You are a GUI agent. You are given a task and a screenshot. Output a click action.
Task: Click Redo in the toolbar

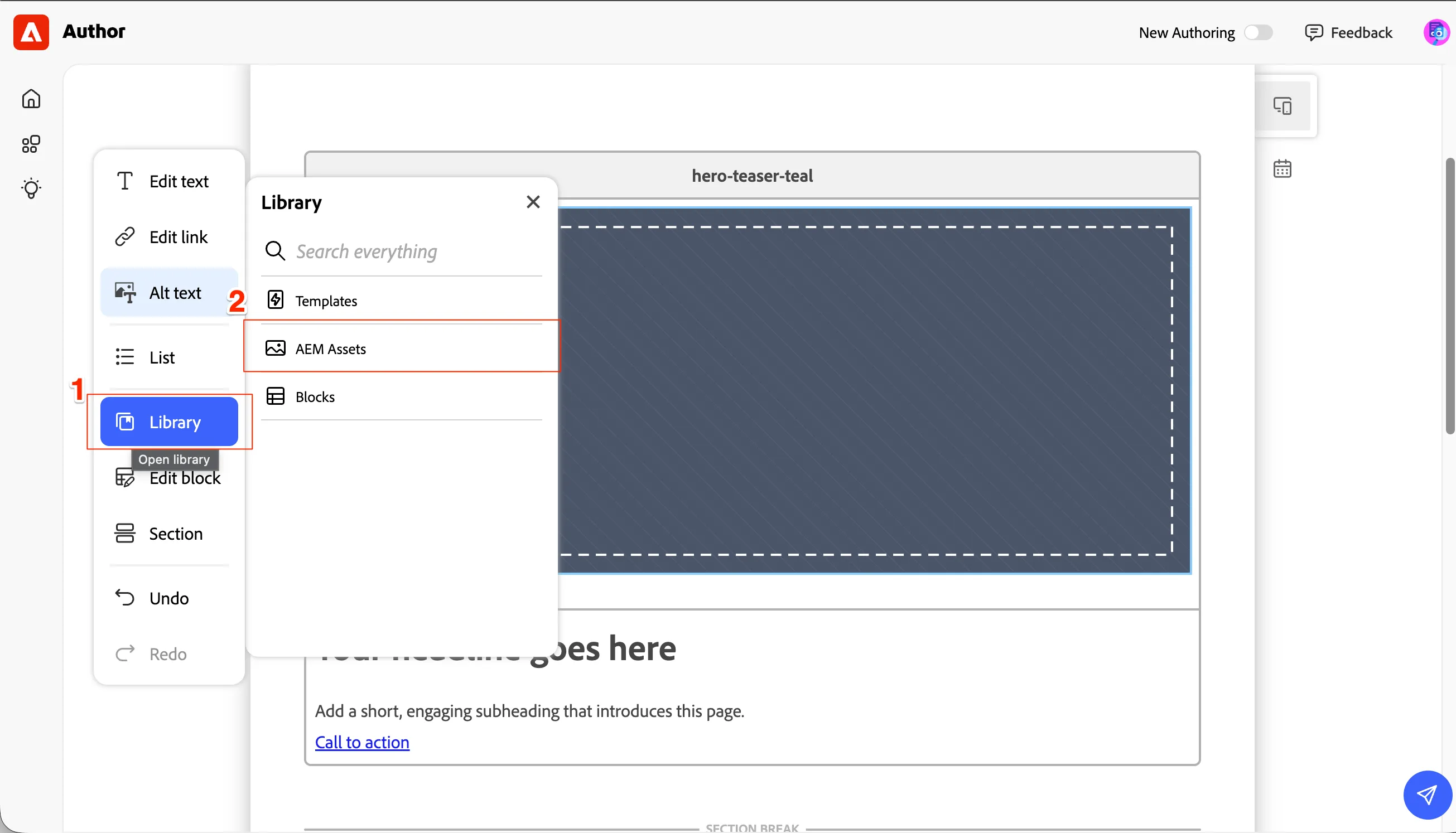pyautogui.click(x=169, y=654)
